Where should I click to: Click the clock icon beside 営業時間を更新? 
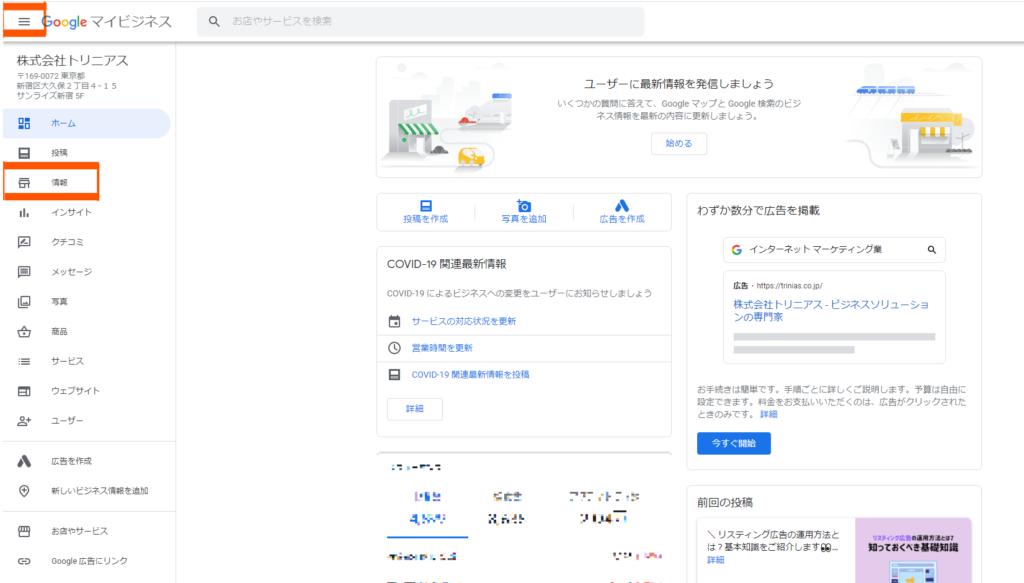[394, 348]
